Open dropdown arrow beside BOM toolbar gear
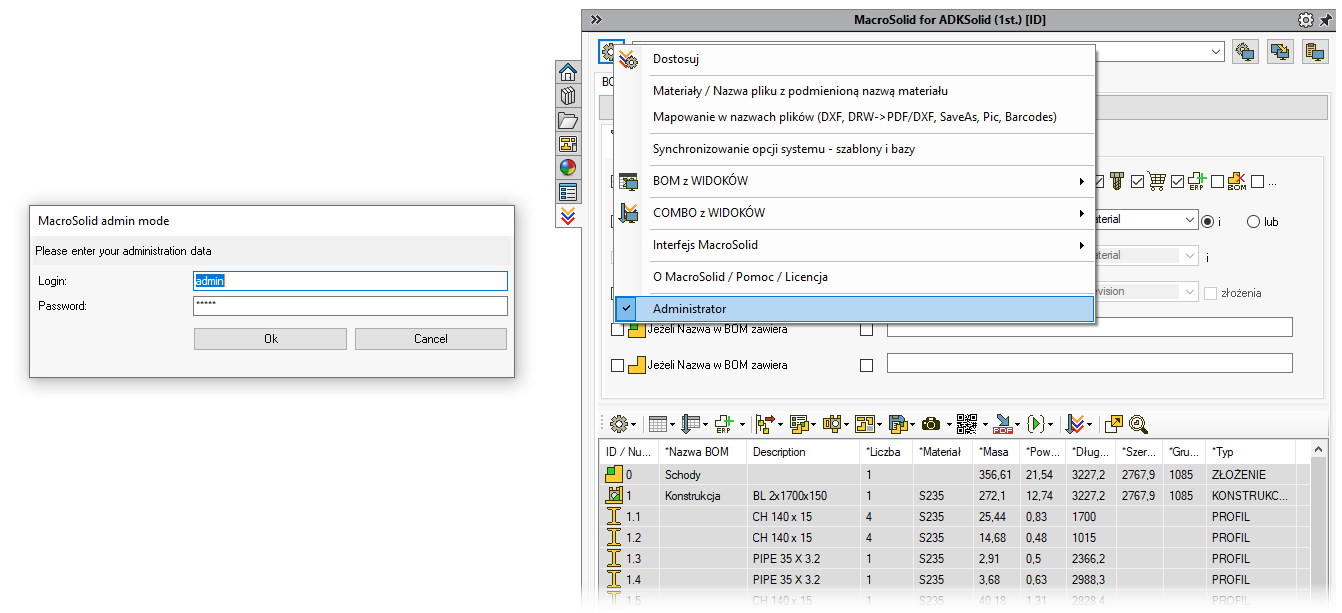The image size is (1342, 613). [x=634, y=425]
